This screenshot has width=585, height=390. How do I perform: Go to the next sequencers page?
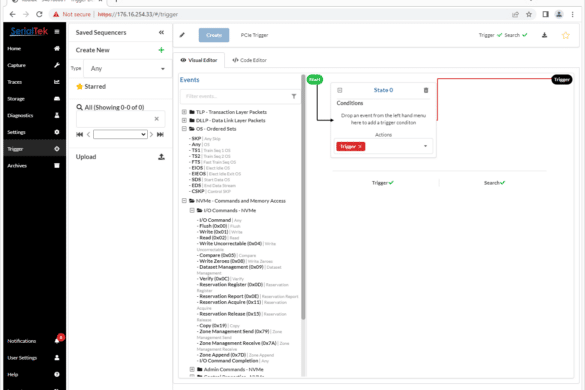[151, 134]
